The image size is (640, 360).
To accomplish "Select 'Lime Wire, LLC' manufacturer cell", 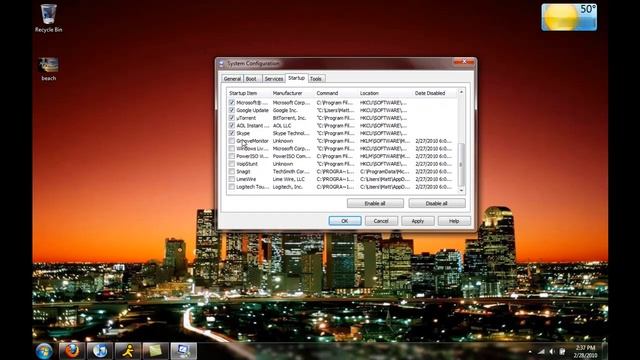I will point(289,179).
